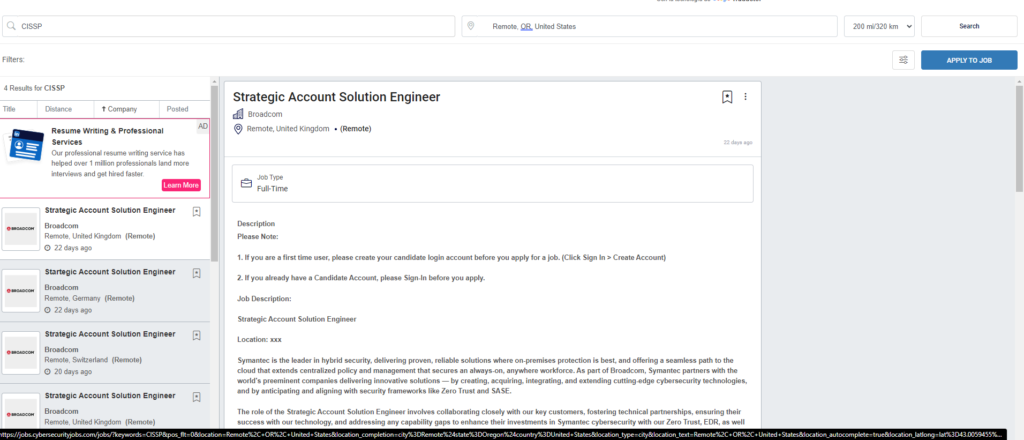Viewport: 1024px width, 440px height.
Task: Sort results by Distance column
Action: point(59,109)
